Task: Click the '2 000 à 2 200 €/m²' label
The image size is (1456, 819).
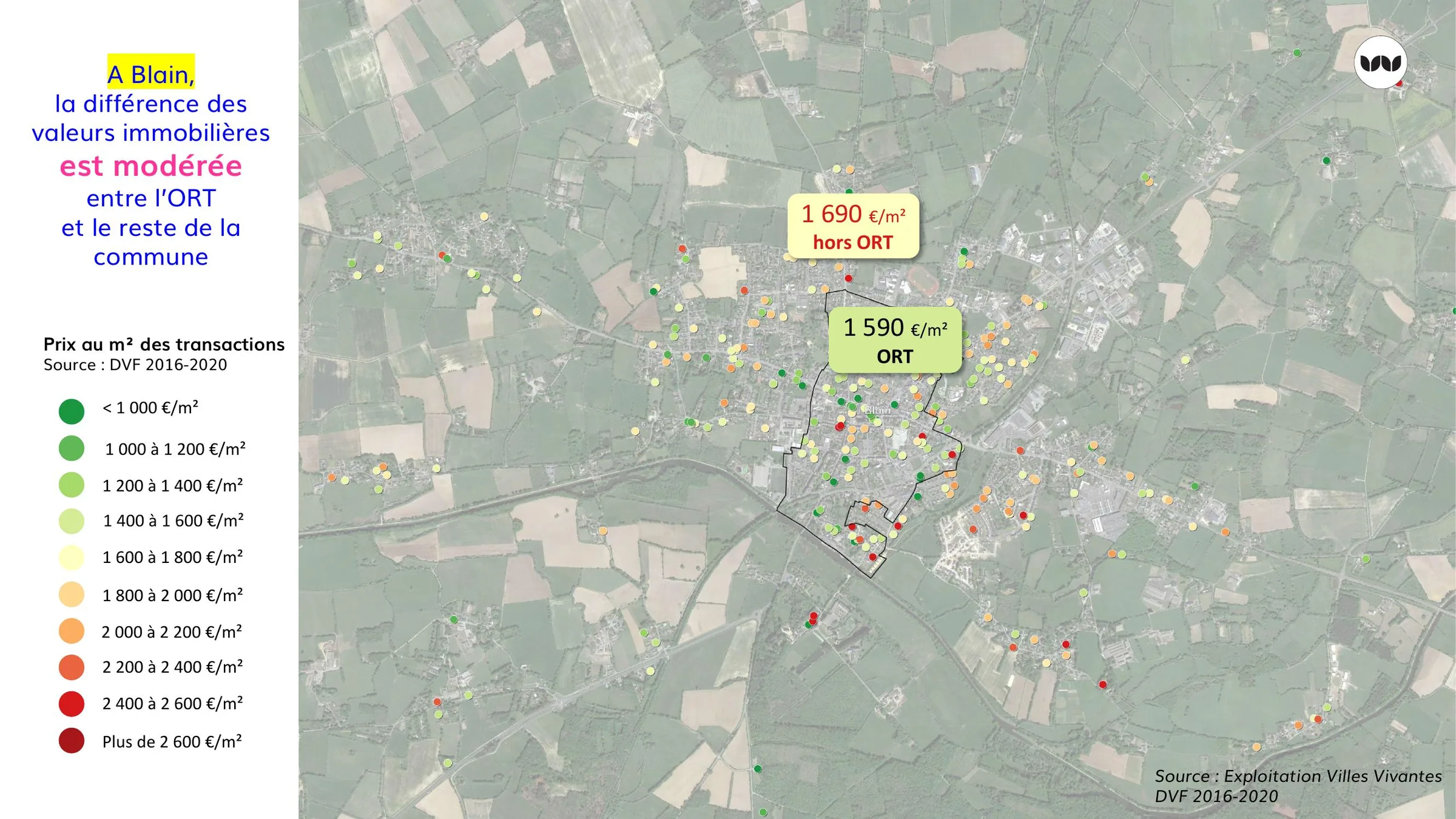Action: coord(172,632)
